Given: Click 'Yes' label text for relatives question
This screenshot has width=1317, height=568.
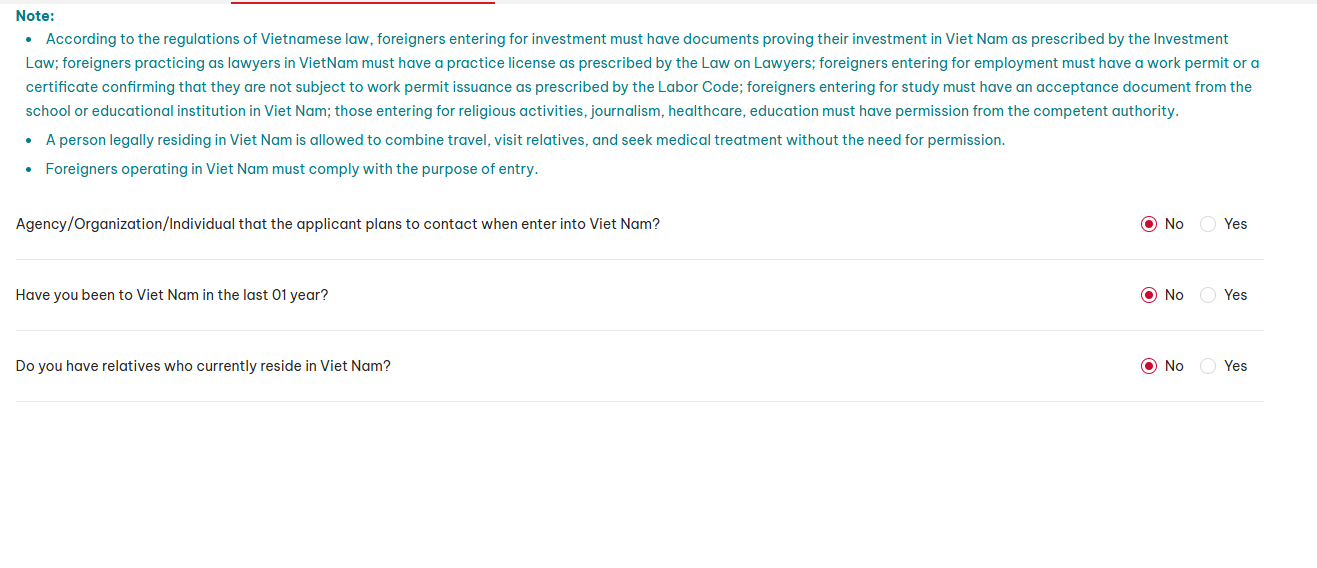Looking at the screenshot, I should [x=1235, y=366].
